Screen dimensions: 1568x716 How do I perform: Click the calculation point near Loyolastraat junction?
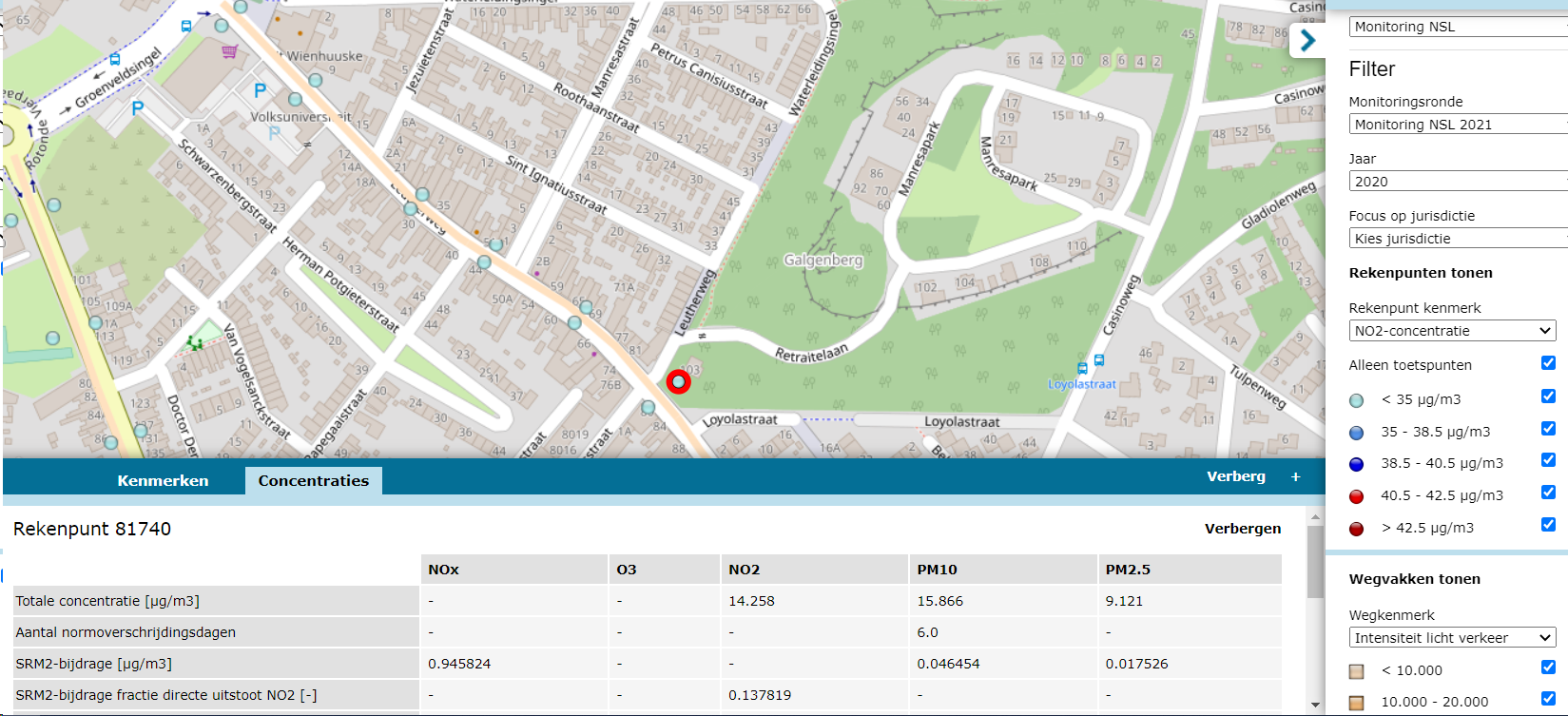648,407
